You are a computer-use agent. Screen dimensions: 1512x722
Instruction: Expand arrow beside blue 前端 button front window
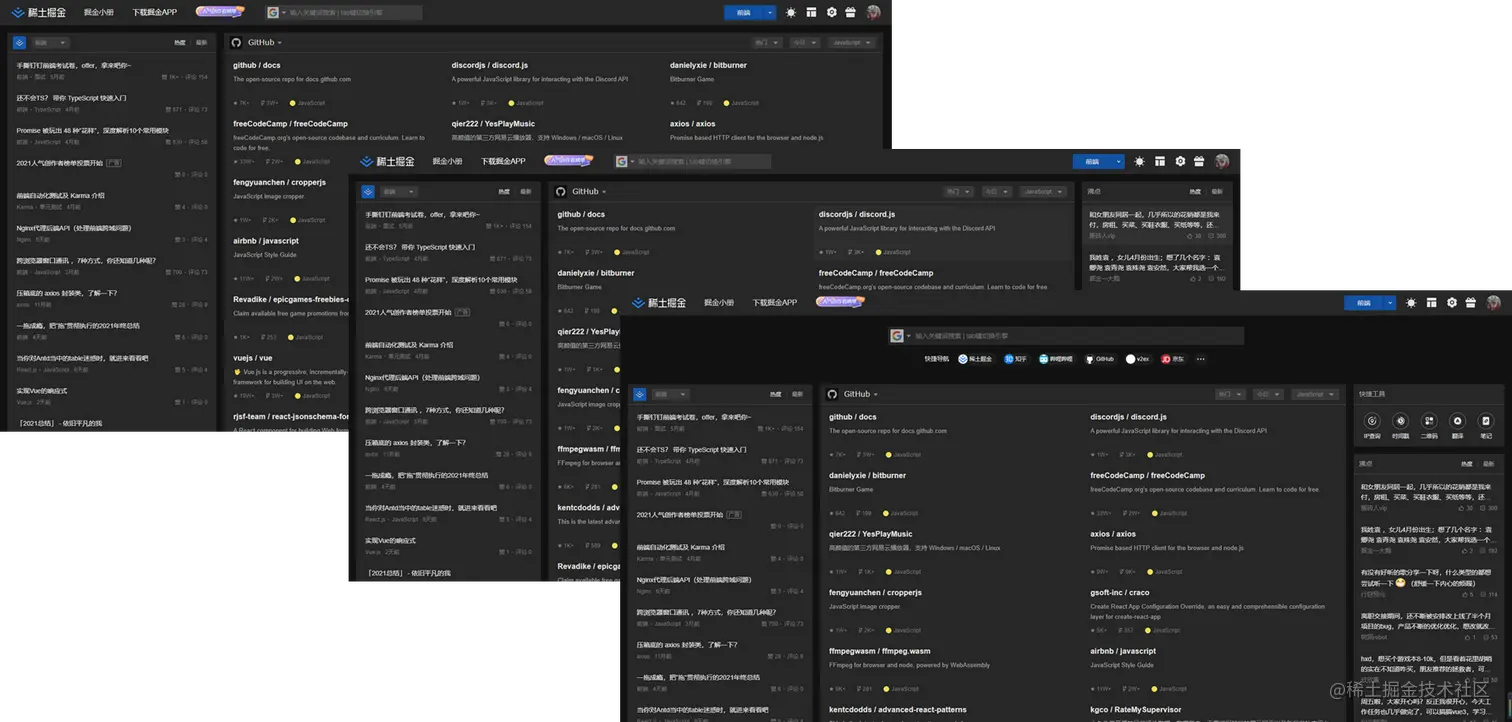(x=1388, y=302)
